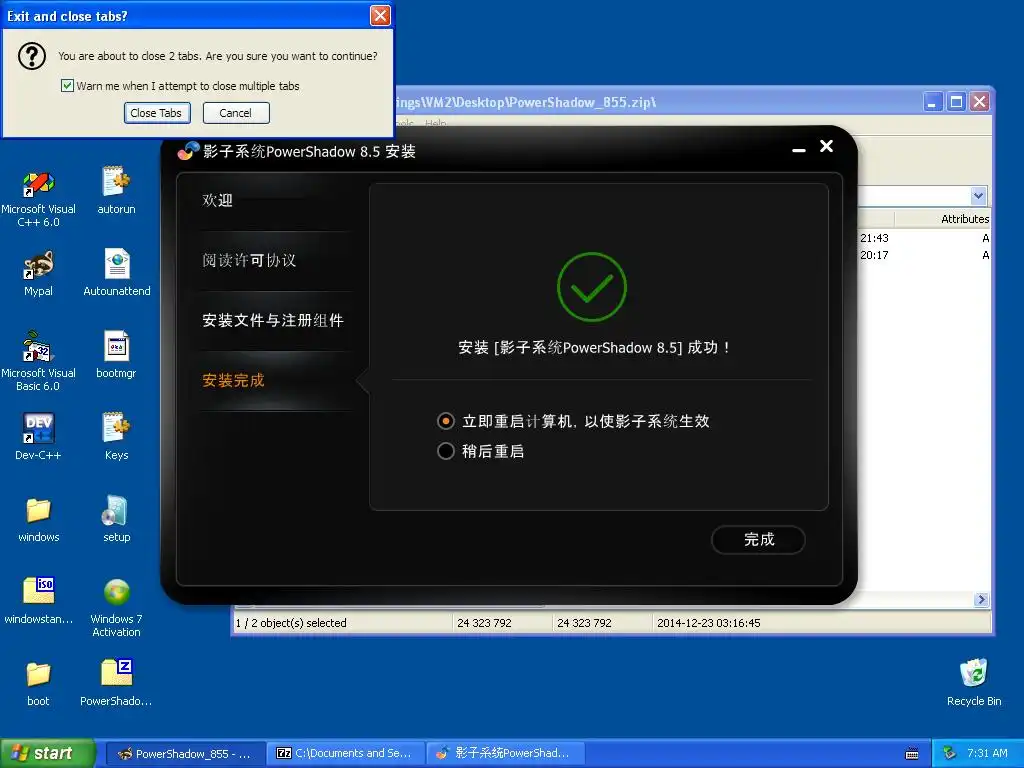The width and height of the screenshot is (1024, 768).
Task: Click Cancel in the exit dialog
Action: [x=236, y=113]
